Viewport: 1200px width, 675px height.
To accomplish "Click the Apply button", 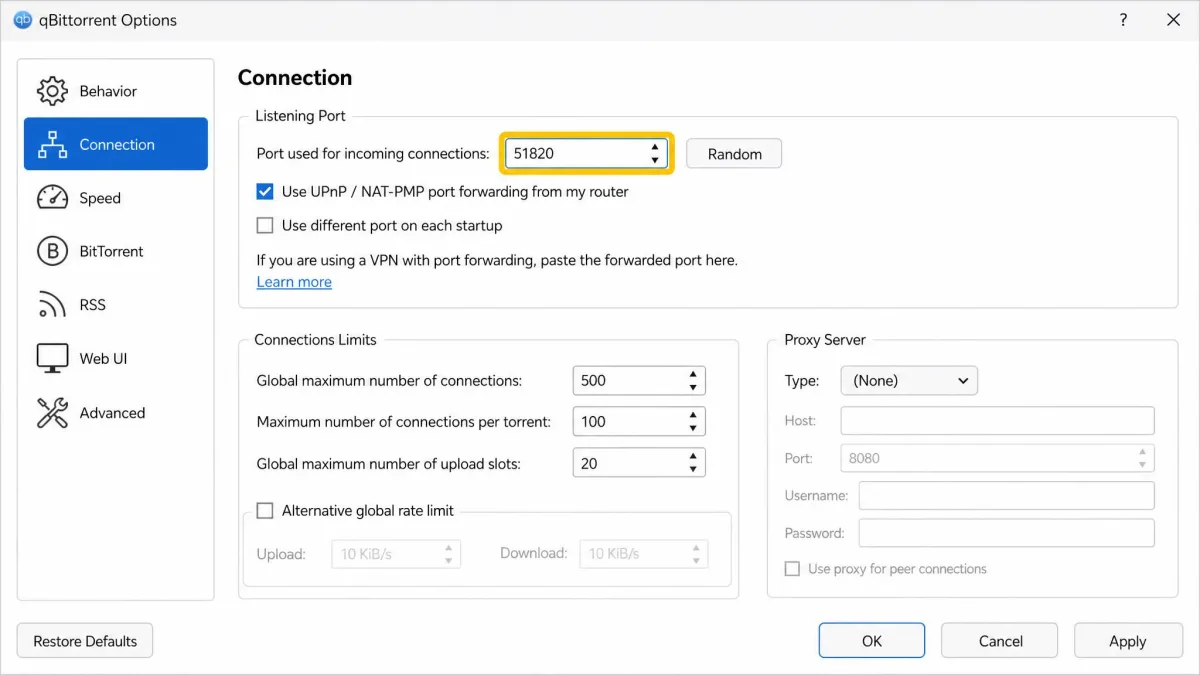I will (1127, 641).
